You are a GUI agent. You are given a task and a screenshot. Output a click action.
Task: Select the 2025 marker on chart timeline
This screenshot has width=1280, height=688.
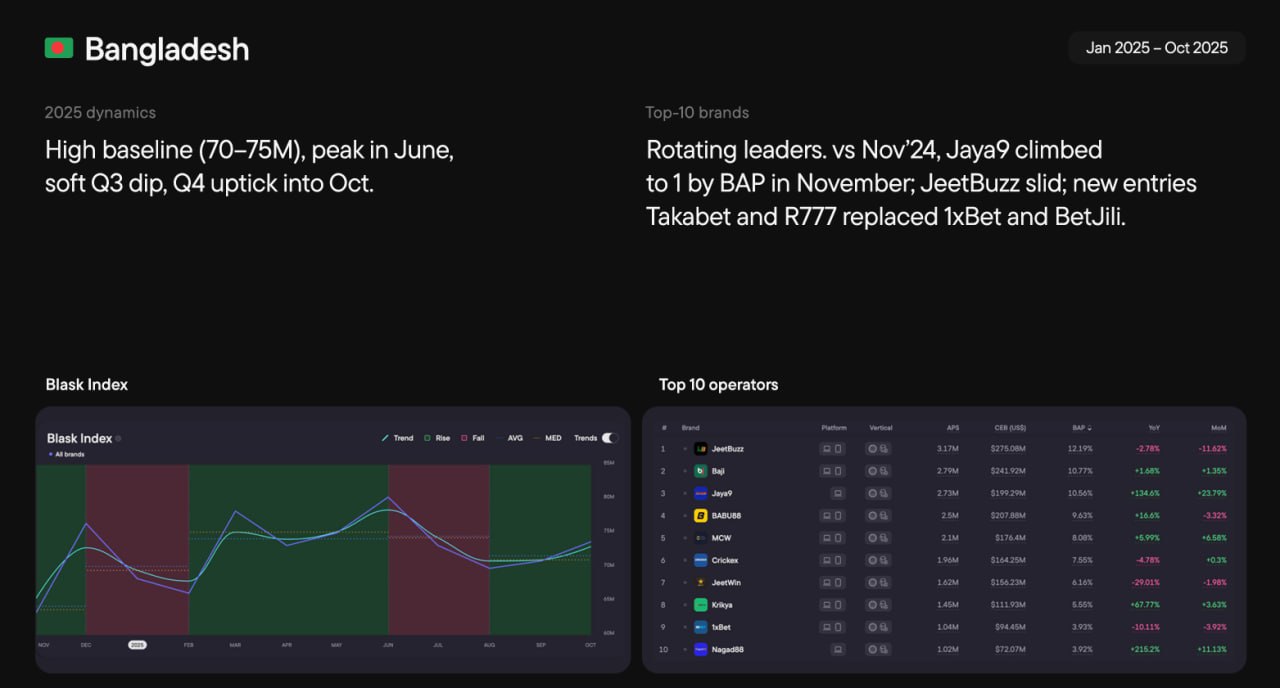137,645
